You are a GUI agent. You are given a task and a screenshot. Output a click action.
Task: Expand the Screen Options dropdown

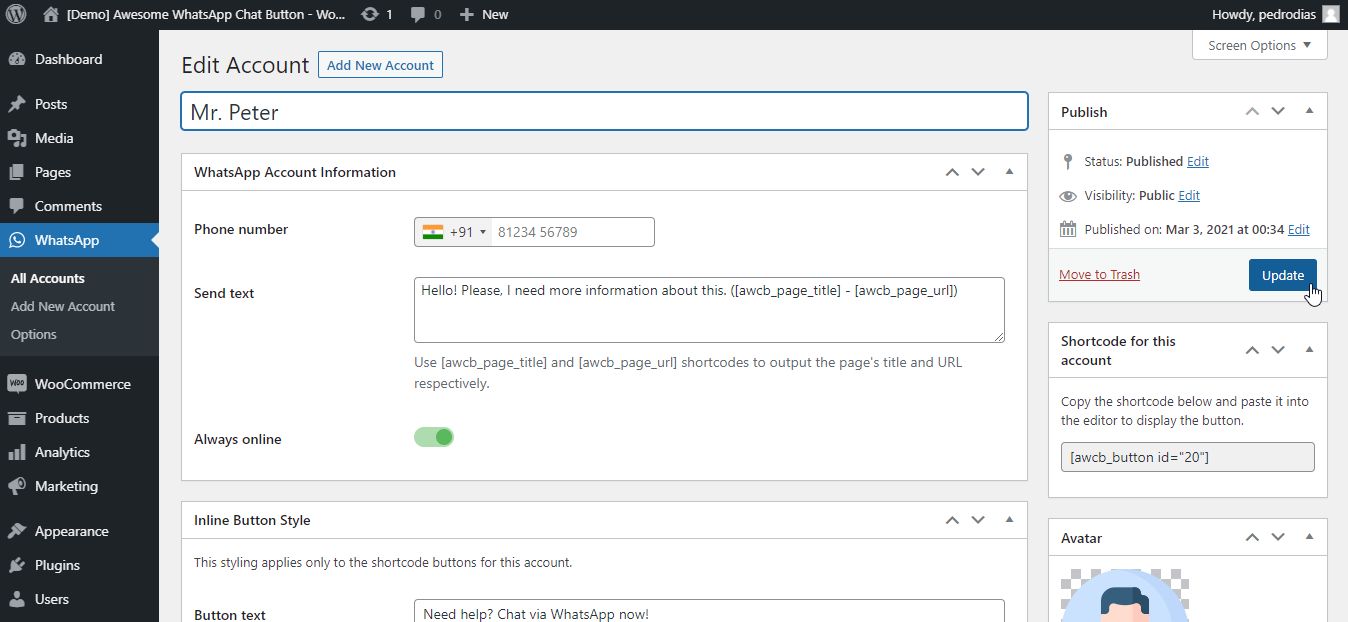tap(1259, 45)
